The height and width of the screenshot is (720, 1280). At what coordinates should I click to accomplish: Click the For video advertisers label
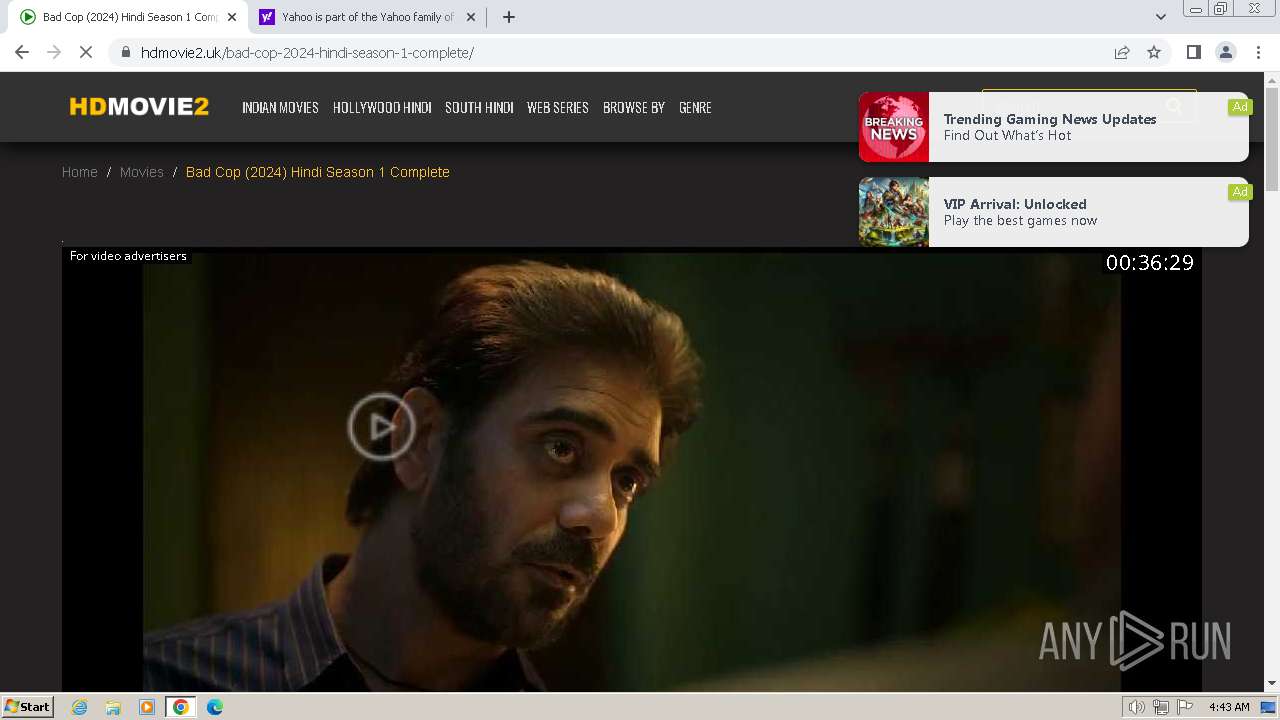coord(128,256)
